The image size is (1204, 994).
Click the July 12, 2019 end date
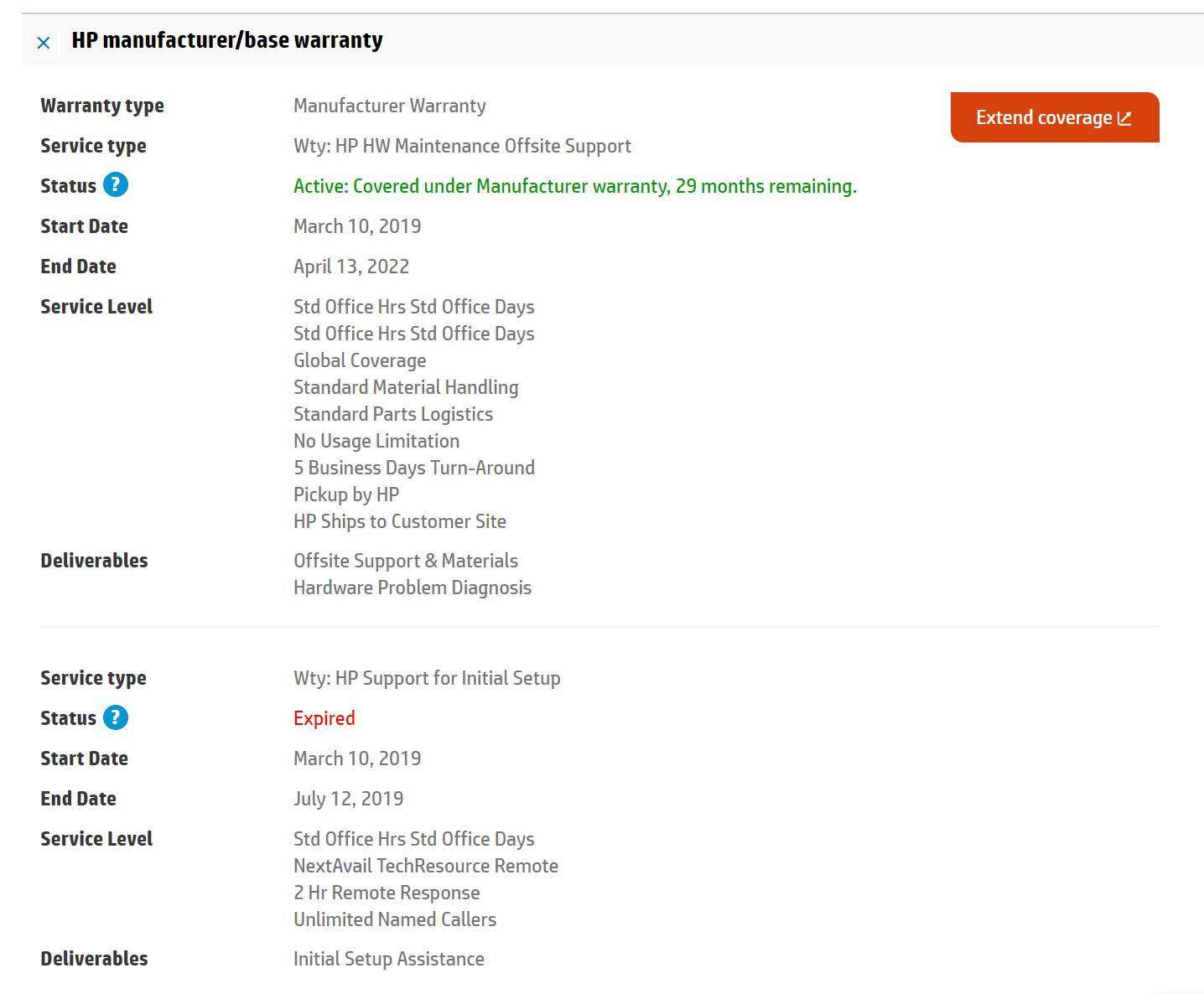348,799
